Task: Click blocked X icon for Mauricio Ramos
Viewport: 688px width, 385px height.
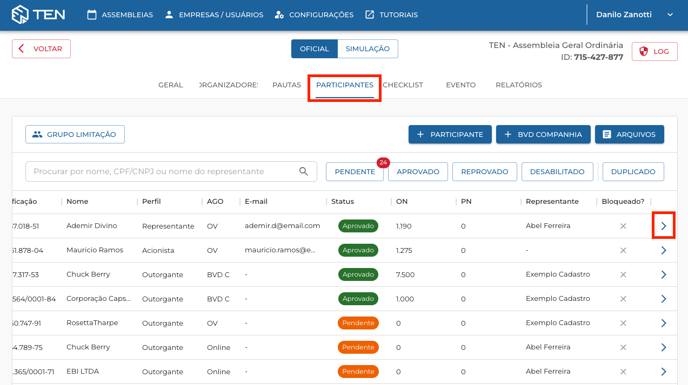Action: coord(623,250)
